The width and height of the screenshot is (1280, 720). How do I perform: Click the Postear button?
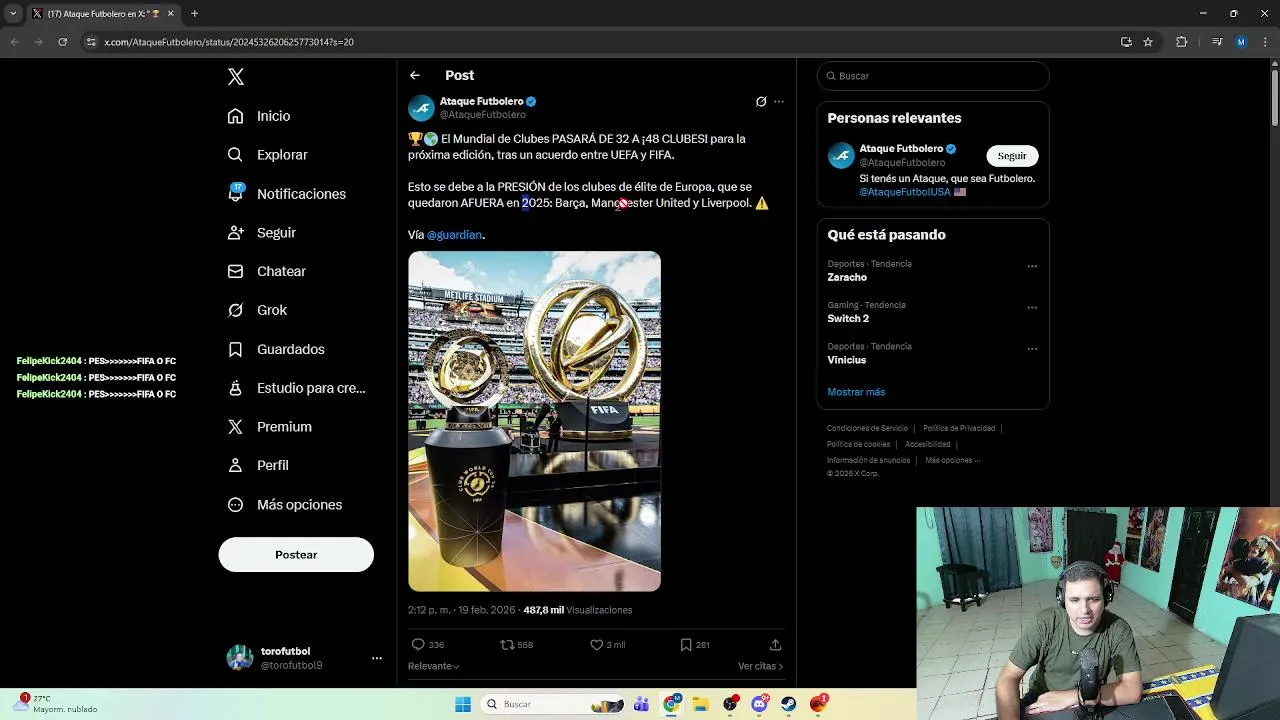pyautogui.click(x=296, y=554)
